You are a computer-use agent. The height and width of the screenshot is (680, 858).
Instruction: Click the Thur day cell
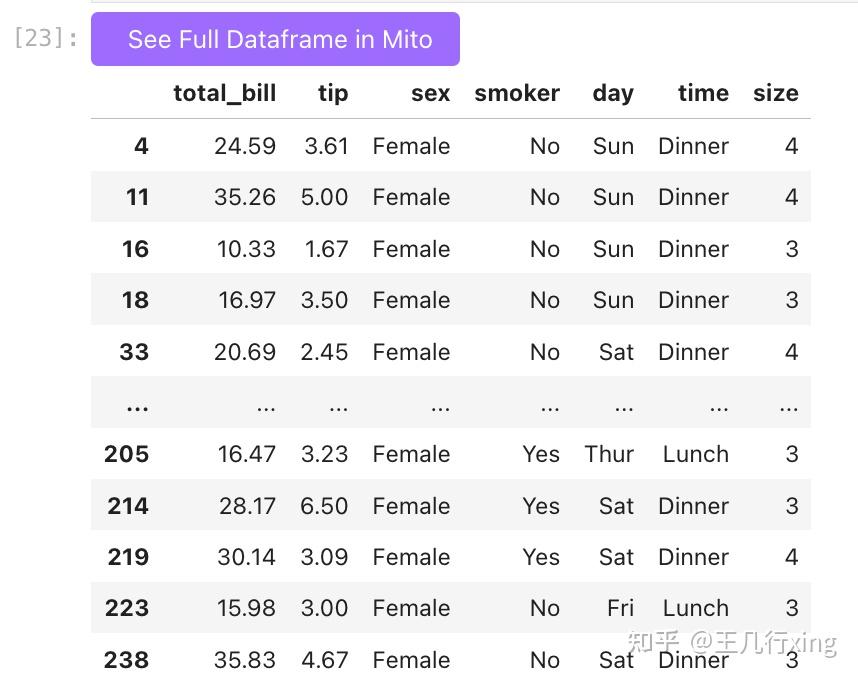click(609, 454)
